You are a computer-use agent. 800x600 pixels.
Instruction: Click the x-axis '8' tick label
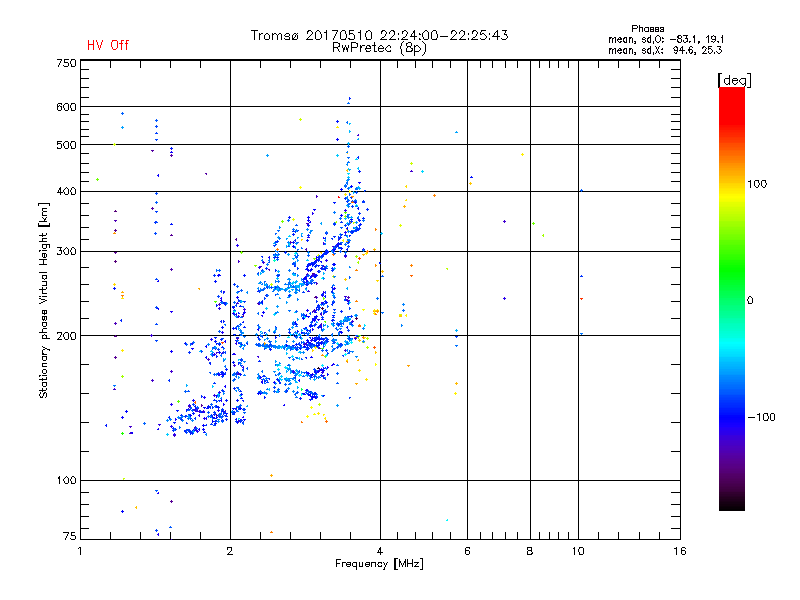click(x=530, y=551)
